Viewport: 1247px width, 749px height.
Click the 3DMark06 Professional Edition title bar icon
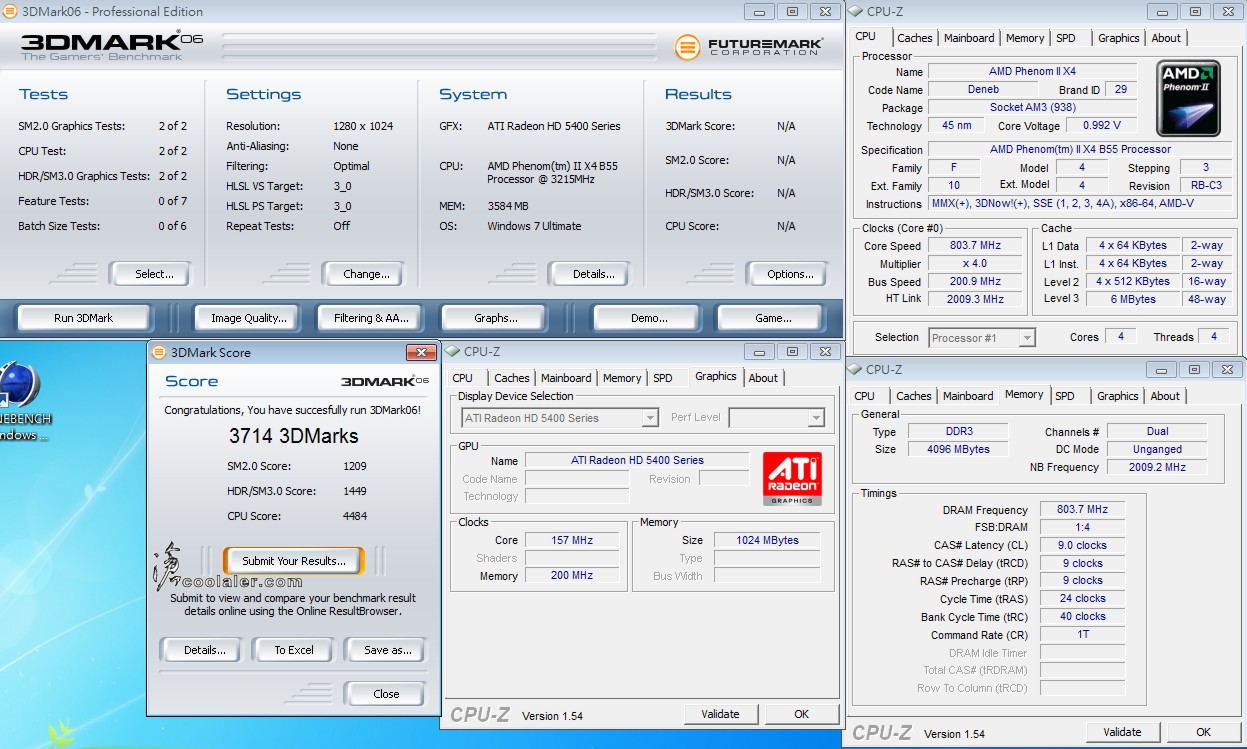[x=9, y=12]
